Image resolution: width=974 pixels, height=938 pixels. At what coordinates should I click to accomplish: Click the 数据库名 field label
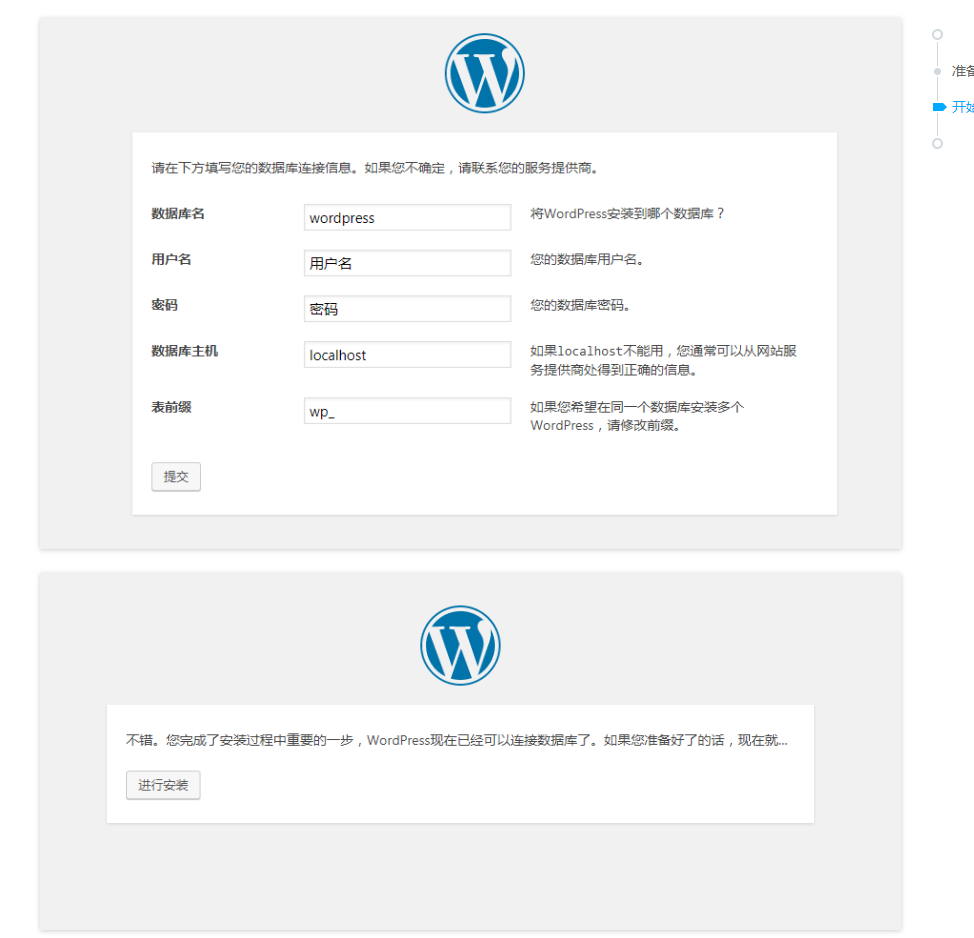pyautogui.click(x=178, y=213)
